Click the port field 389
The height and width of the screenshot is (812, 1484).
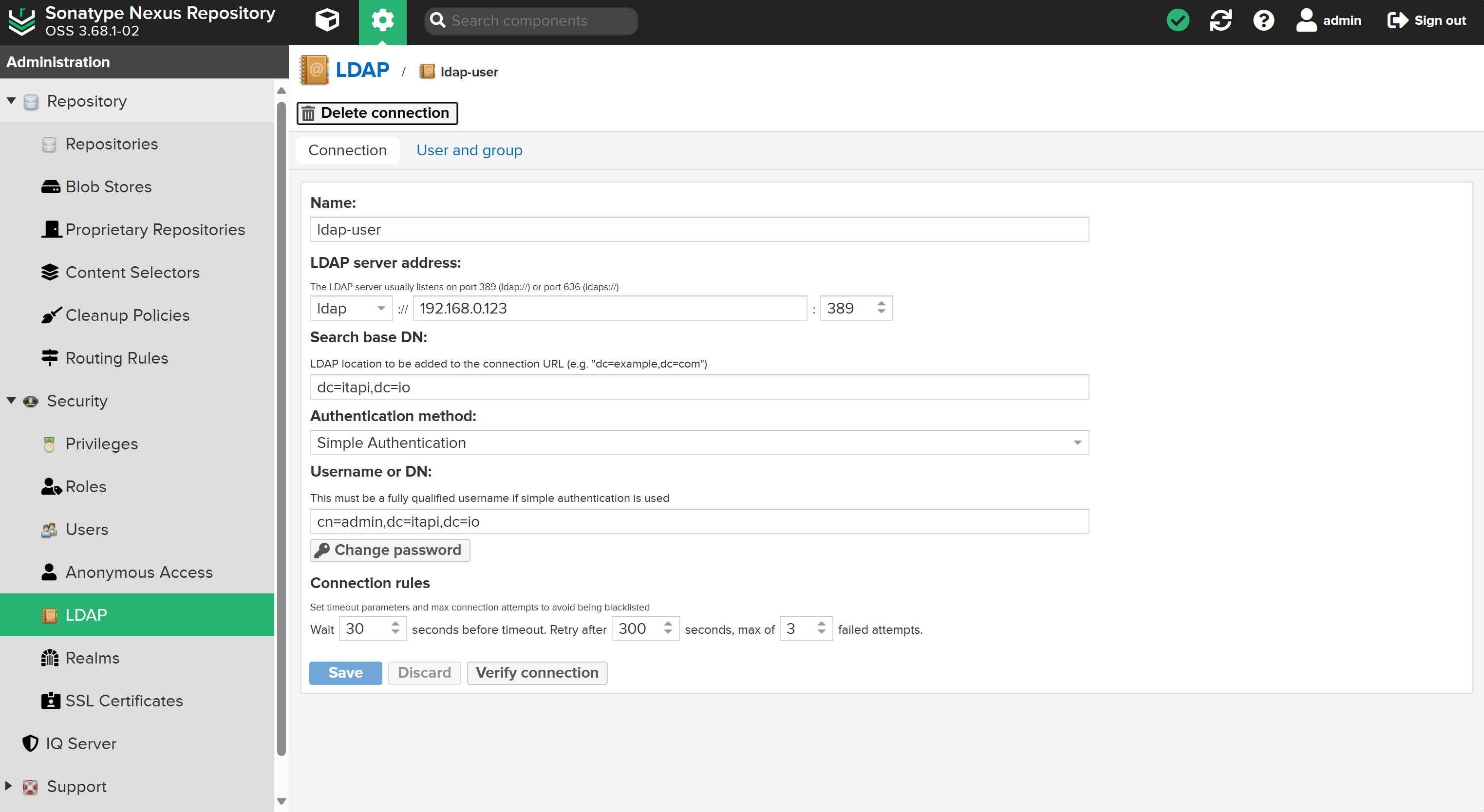click(x=847, y=308)
